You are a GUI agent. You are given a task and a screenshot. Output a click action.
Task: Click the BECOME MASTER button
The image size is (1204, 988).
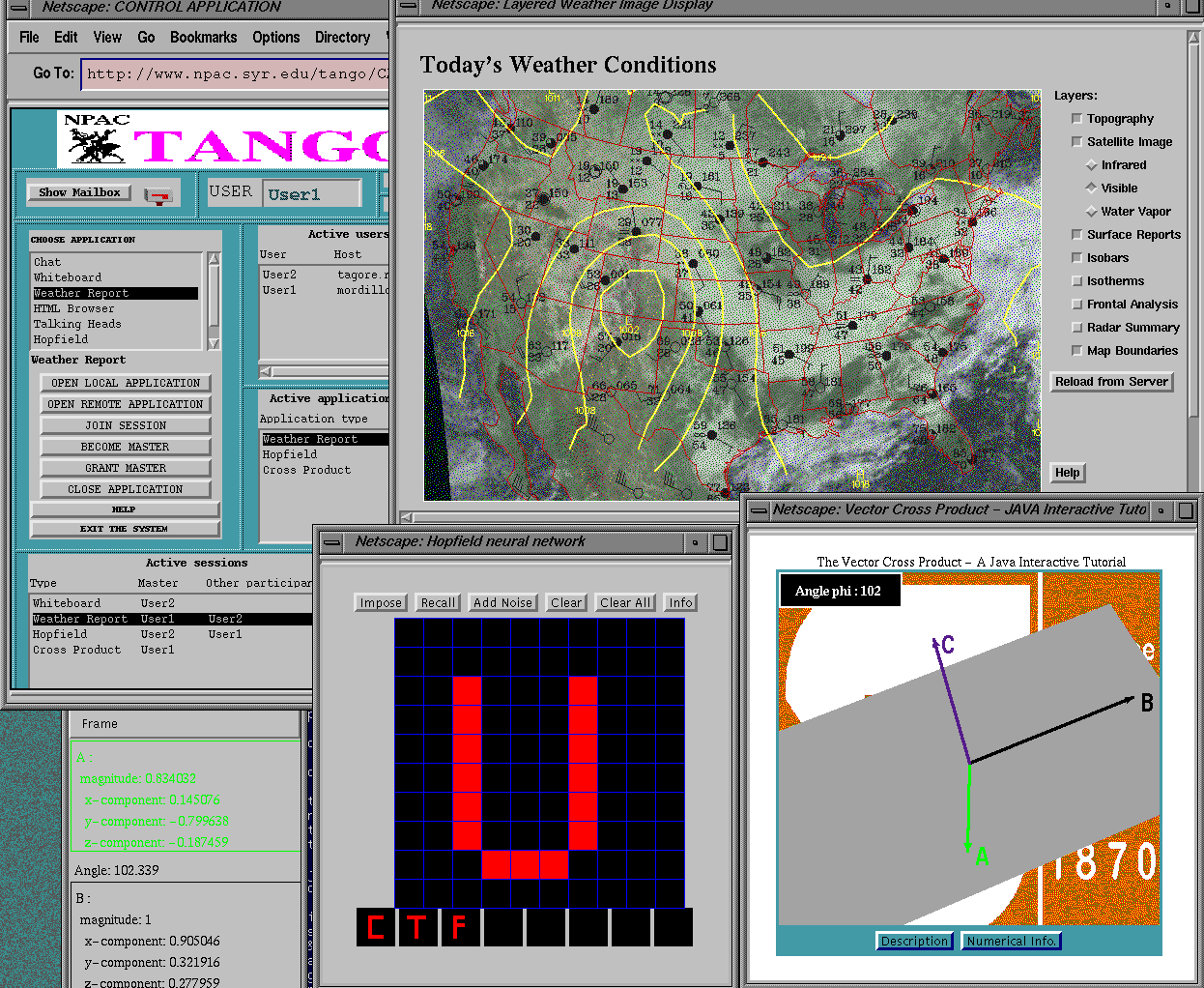point(126,447)
